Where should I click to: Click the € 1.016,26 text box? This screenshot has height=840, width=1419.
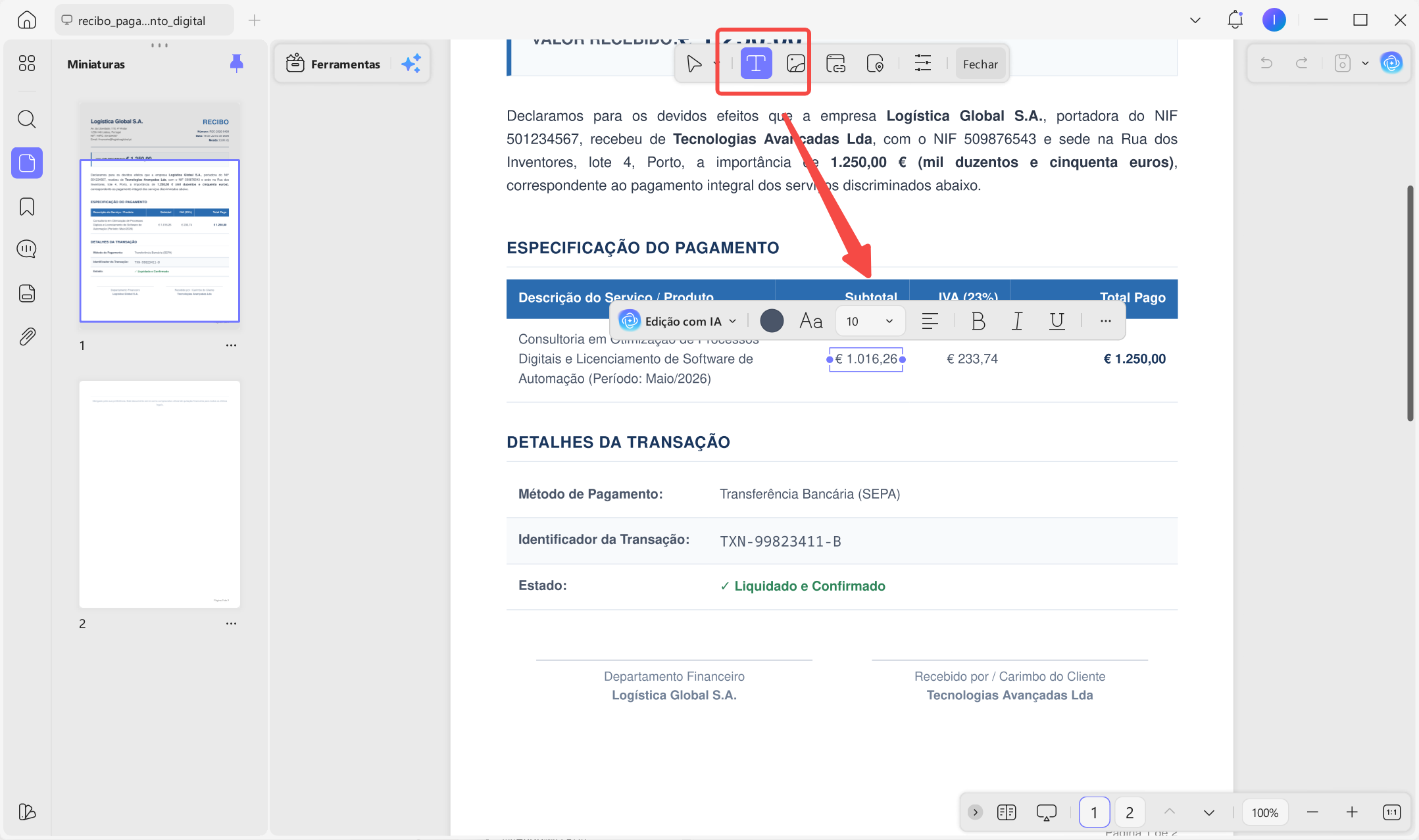click(866, 359)
